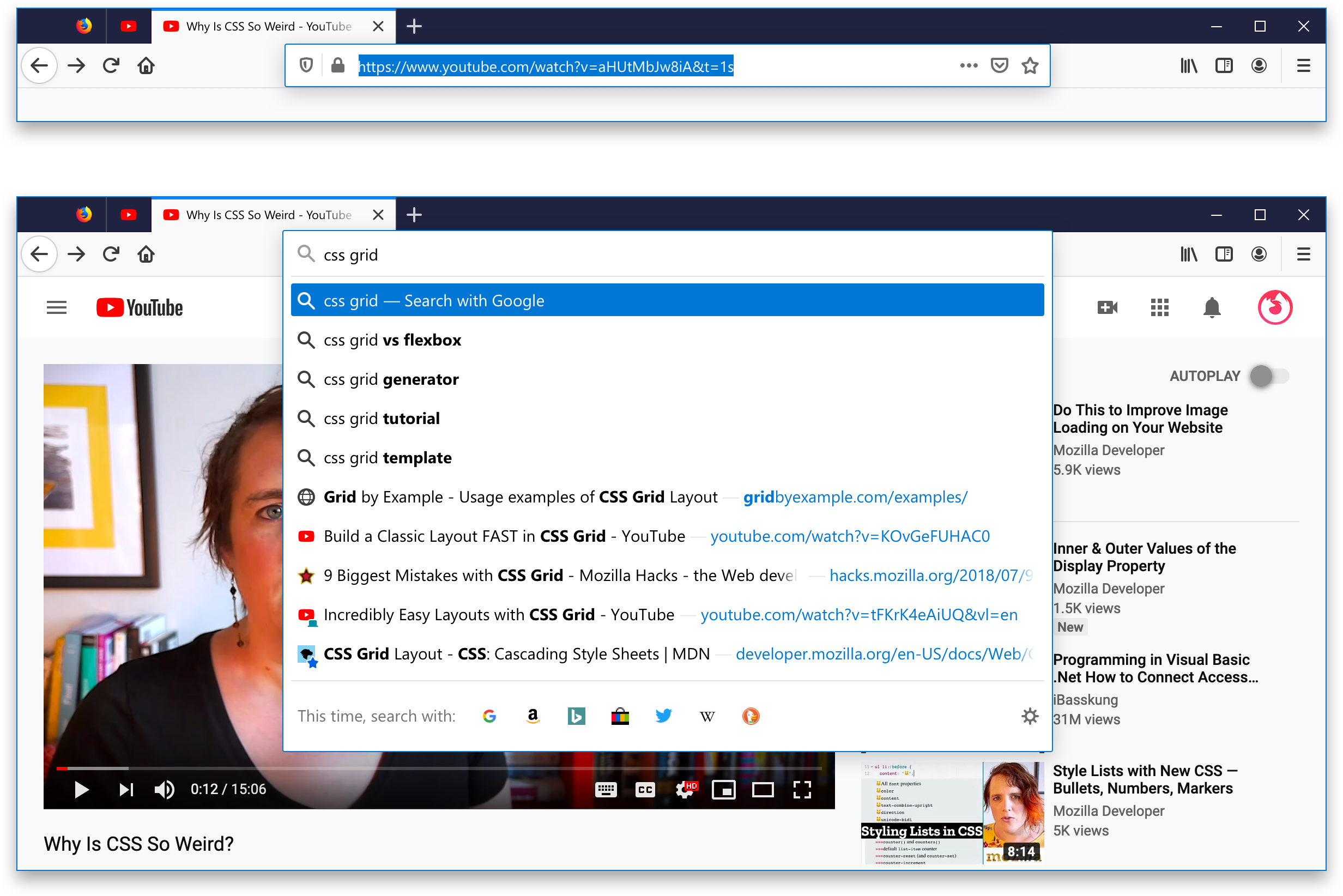Select 'css grid — Search with Google' suggestion
This screenshot has width=1343, height=896.
pos(668,300)
